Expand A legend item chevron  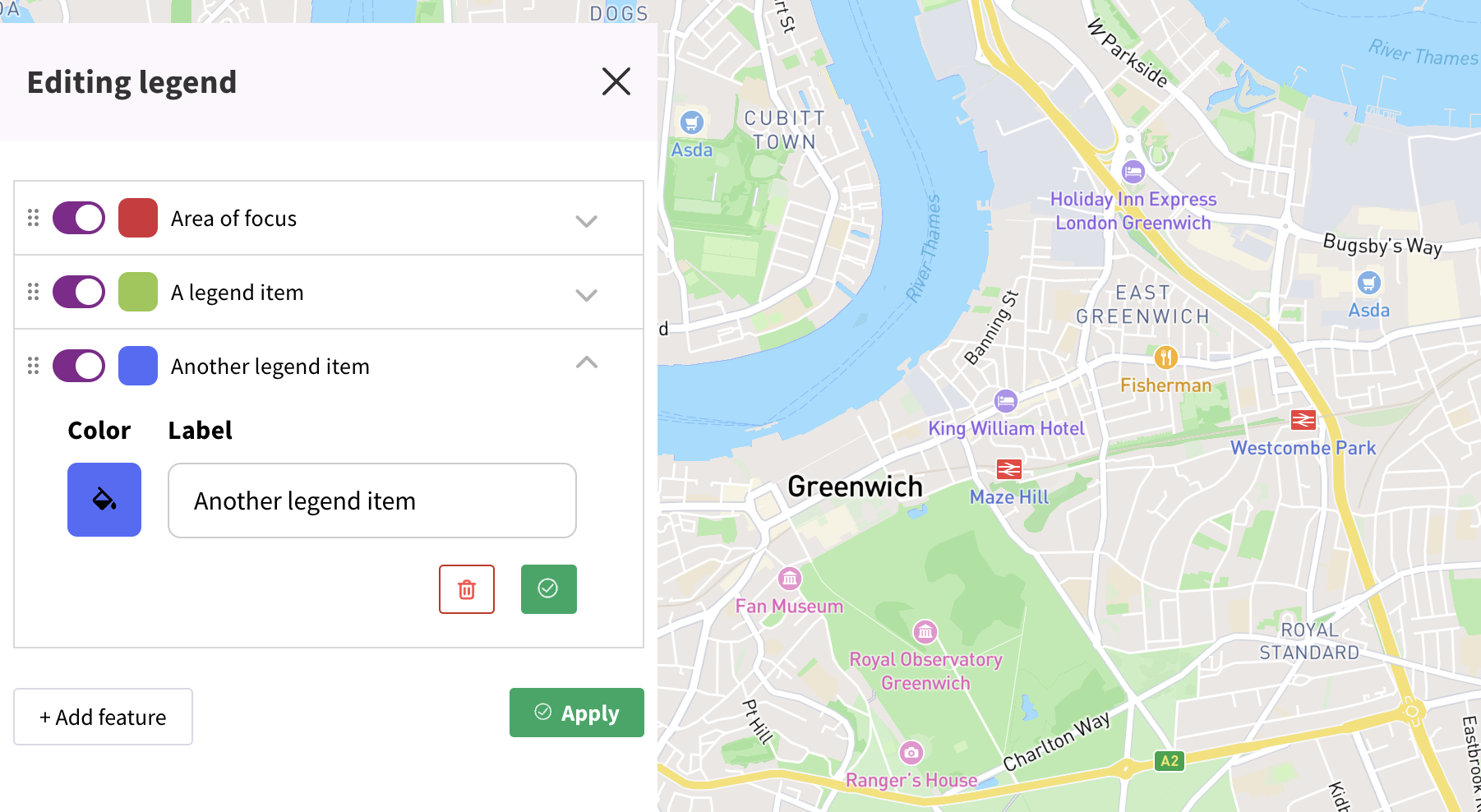click(586, 294)
